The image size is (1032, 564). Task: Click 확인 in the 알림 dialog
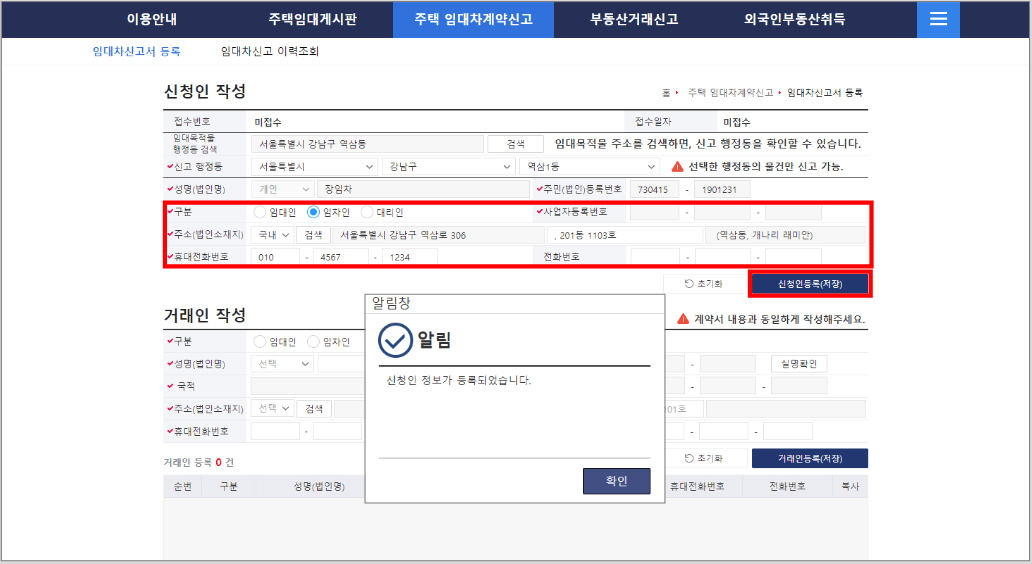[617, 481]
